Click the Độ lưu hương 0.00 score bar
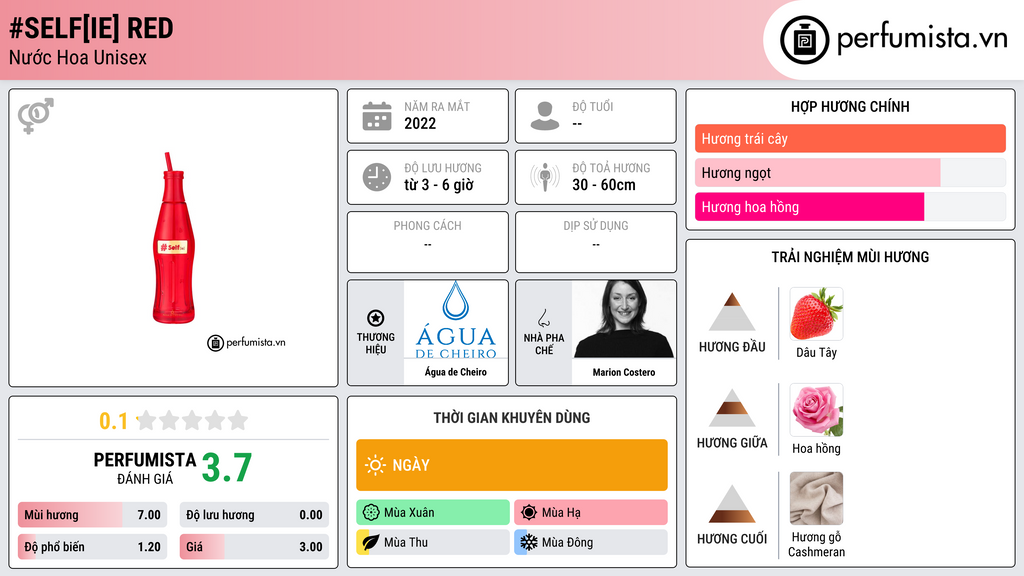This screenshot has height=576, width=1024. (254, 515)
